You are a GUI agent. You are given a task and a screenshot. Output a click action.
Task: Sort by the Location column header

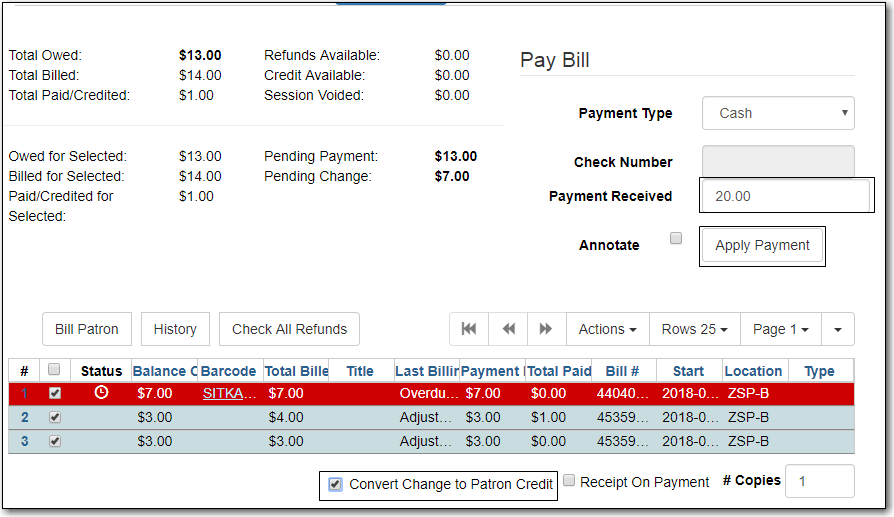753,371
